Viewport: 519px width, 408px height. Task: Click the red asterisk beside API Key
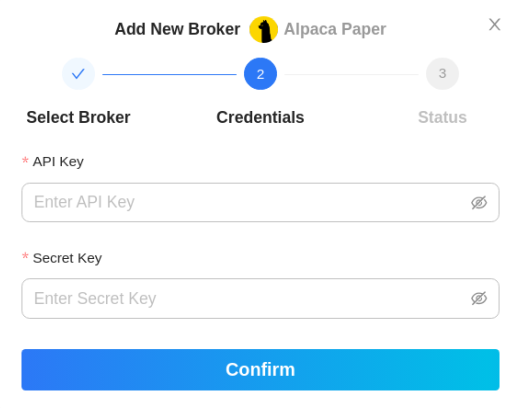tap(25, 160)
